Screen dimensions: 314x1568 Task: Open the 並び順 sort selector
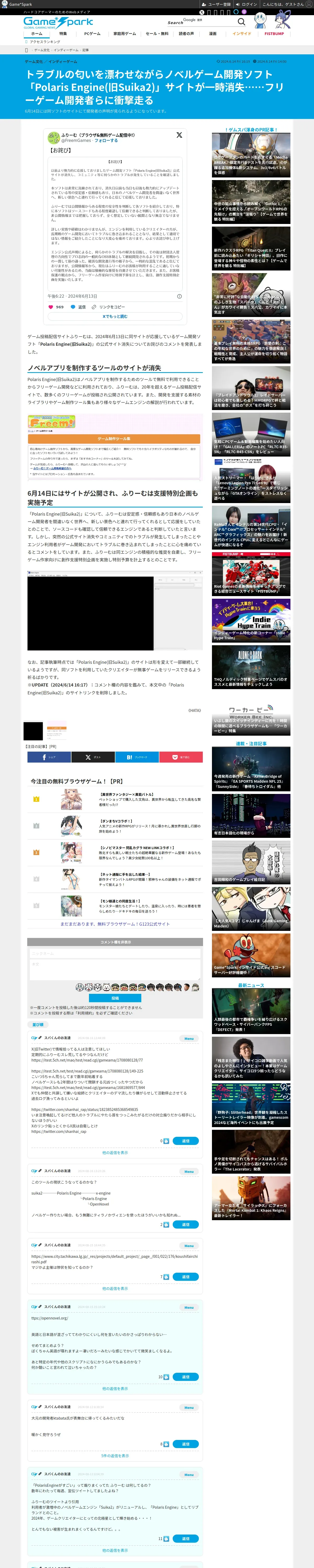(x=38, y=1024)
